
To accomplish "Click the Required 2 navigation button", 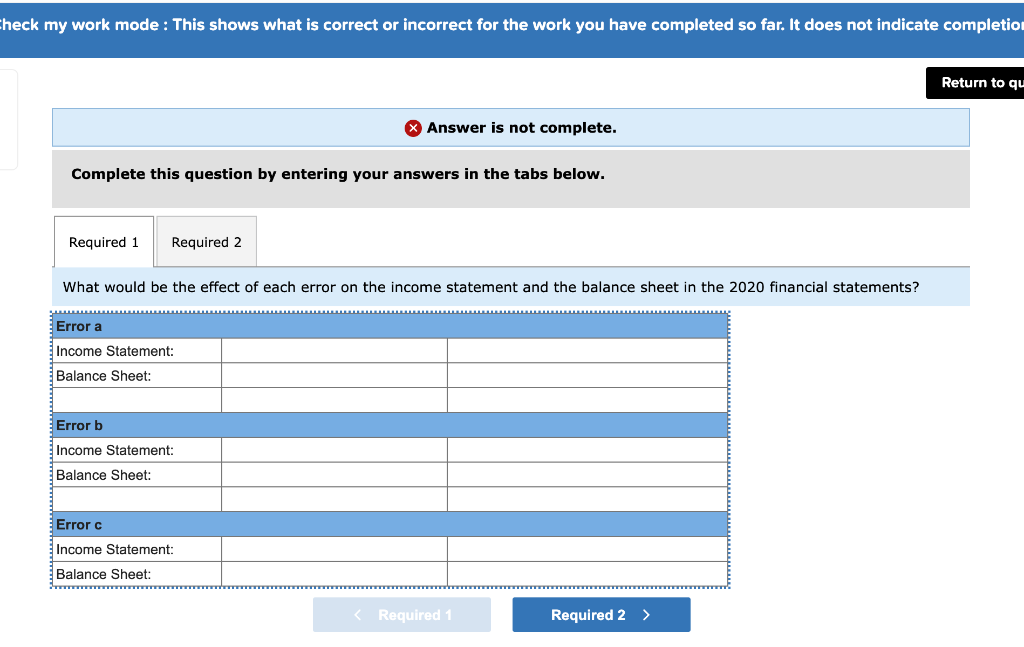I will click(x=601, y=614).
